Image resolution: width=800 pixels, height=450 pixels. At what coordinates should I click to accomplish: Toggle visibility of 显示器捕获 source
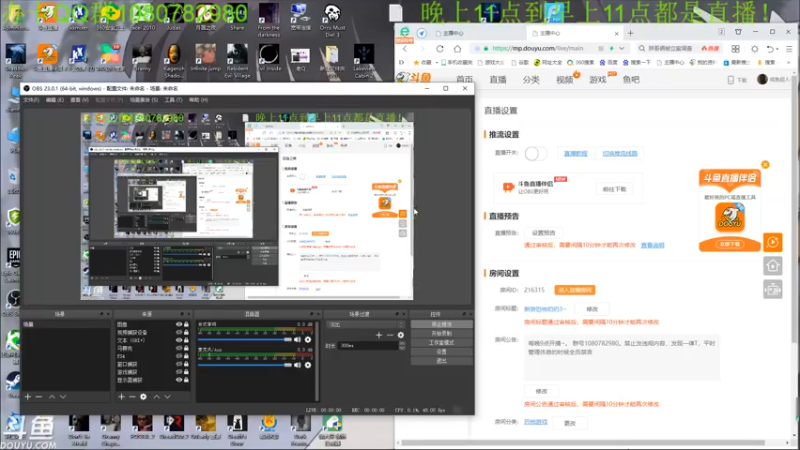179,380
